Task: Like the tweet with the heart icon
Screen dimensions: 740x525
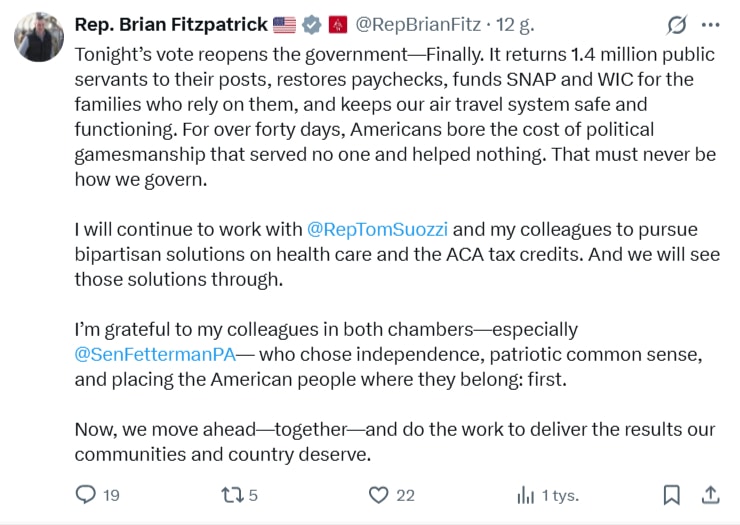Action: tap(378, 494)
